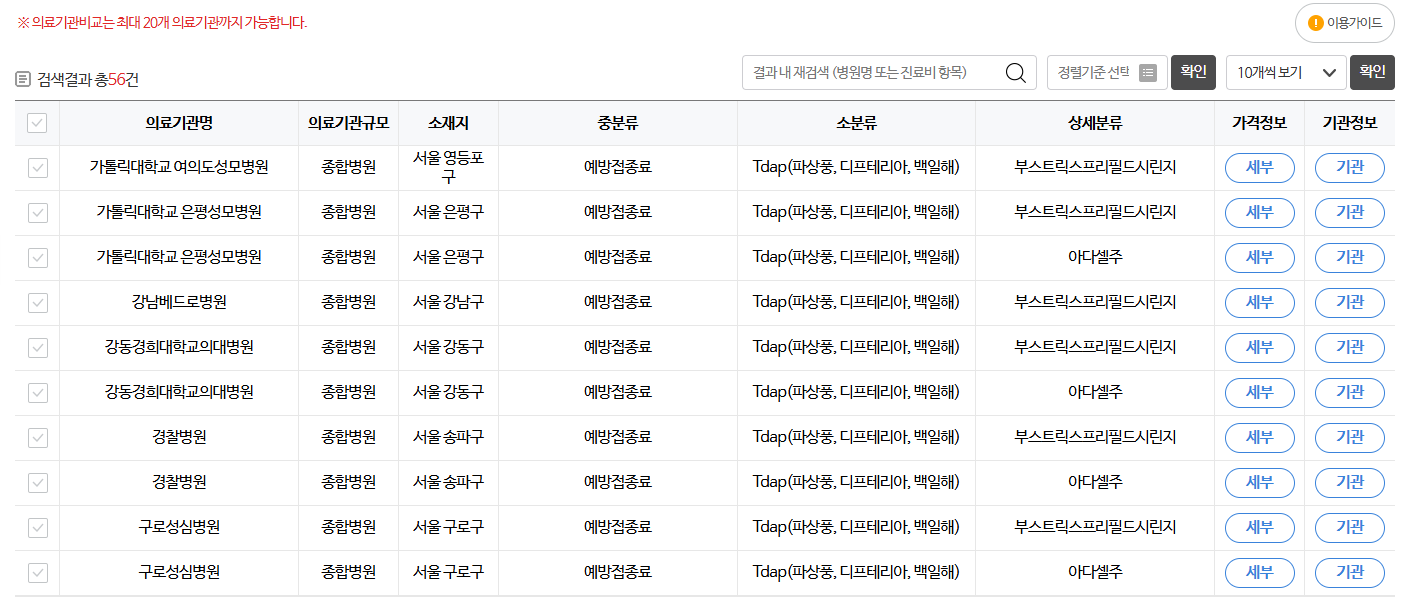This screenshot has width=1410, height=607.
Task: Click the 서울 영등포구 location cell
Action: [448, 168]
